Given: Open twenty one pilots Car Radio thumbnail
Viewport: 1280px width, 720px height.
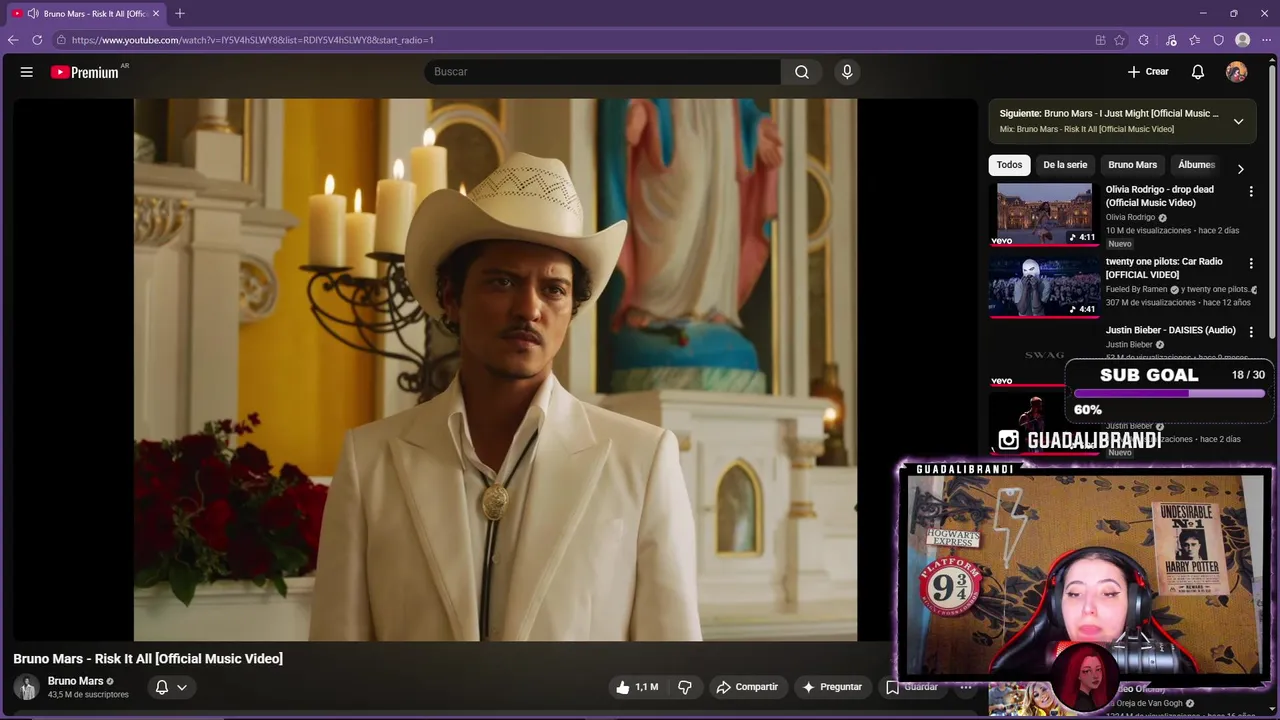Looking at the screenshot, I should coord(1044,286).
